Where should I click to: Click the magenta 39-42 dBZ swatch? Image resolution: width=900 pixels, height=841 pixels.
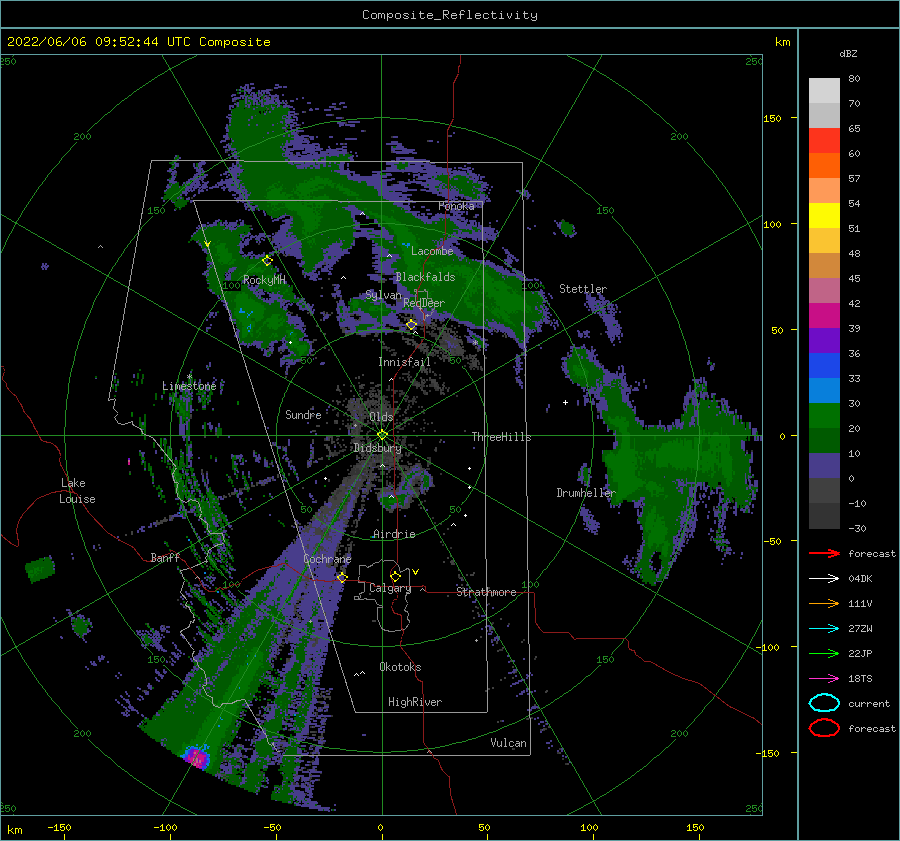click(824, 316)
